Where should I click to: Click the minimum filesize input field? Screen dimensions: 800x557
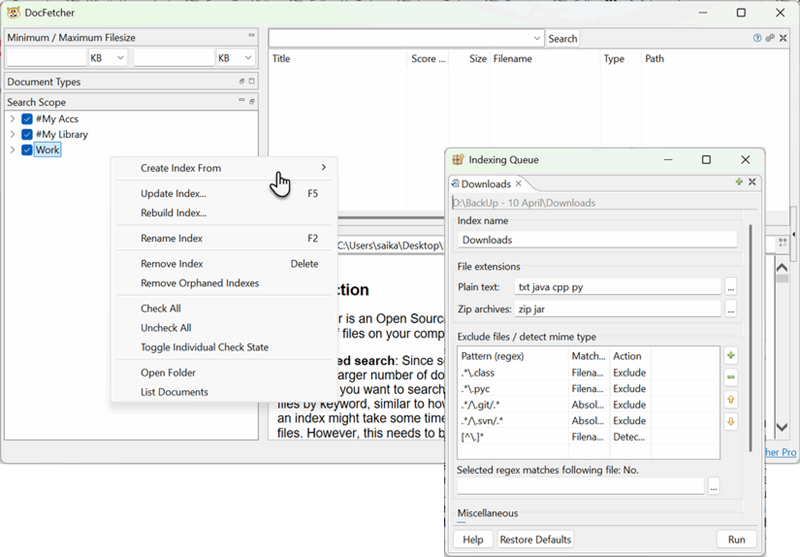[46, 58]
